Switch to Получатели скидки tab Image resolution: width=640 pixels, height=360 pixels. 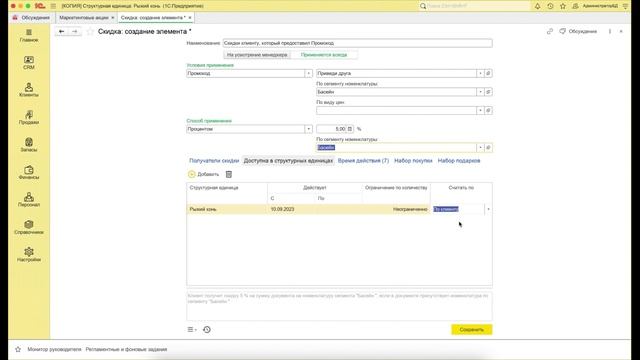click(214, 161)
